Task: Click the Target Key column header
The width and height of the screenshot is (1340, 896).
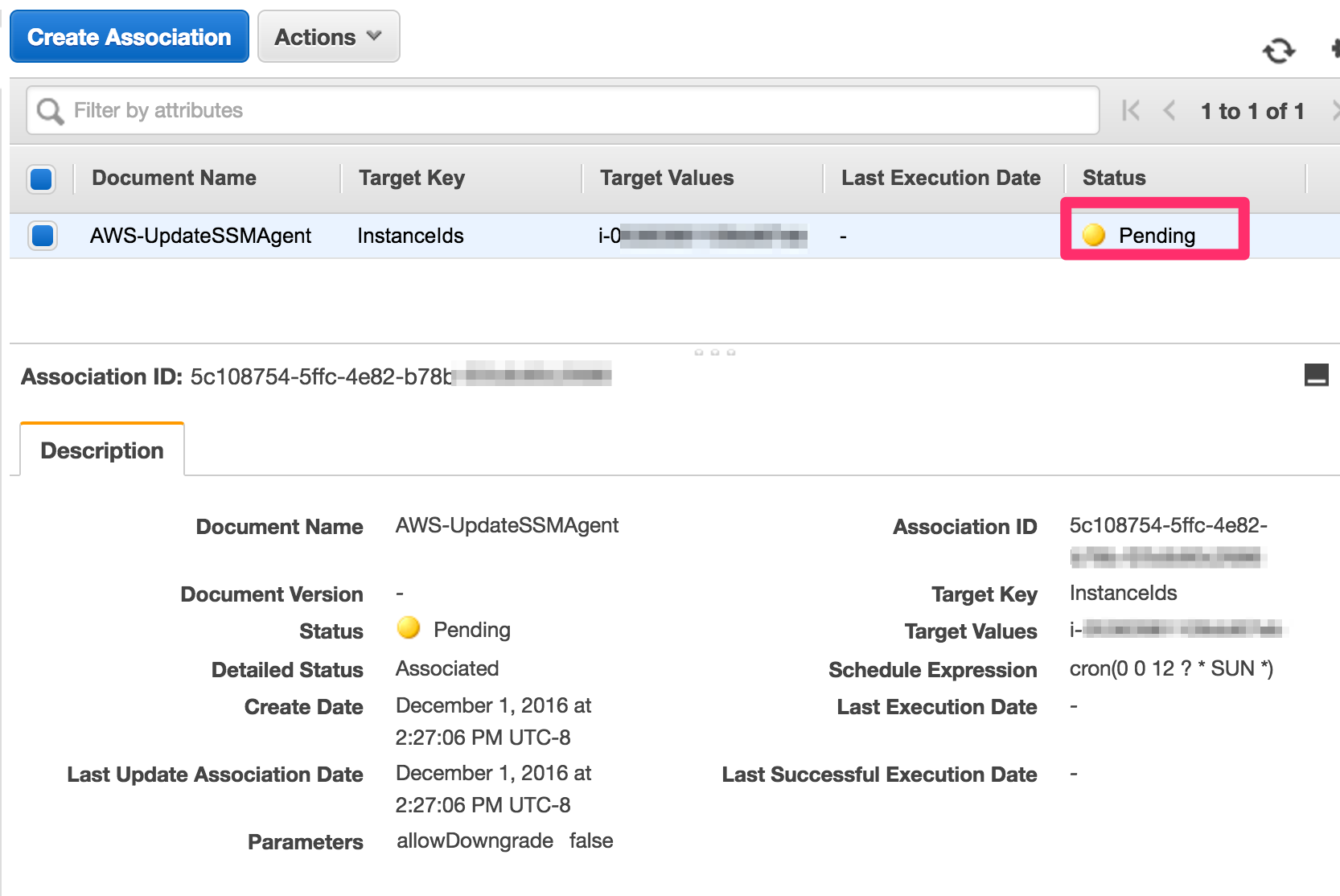Action: tap(411, 178)
